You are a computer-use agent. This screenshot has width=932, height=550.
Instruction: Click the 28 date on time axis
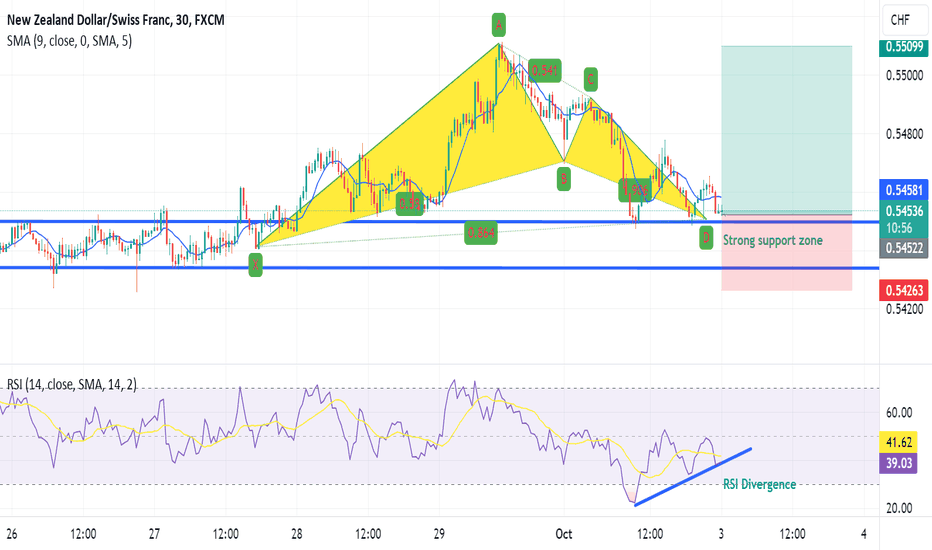tap(297, 534)
